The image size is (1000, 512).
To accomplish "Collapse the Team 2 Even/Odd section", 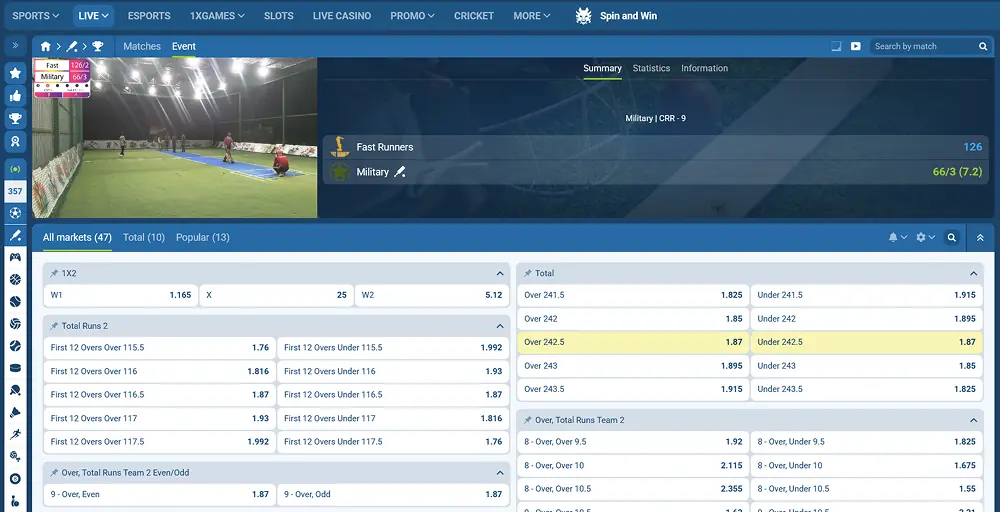I will [x=500, y=473].
